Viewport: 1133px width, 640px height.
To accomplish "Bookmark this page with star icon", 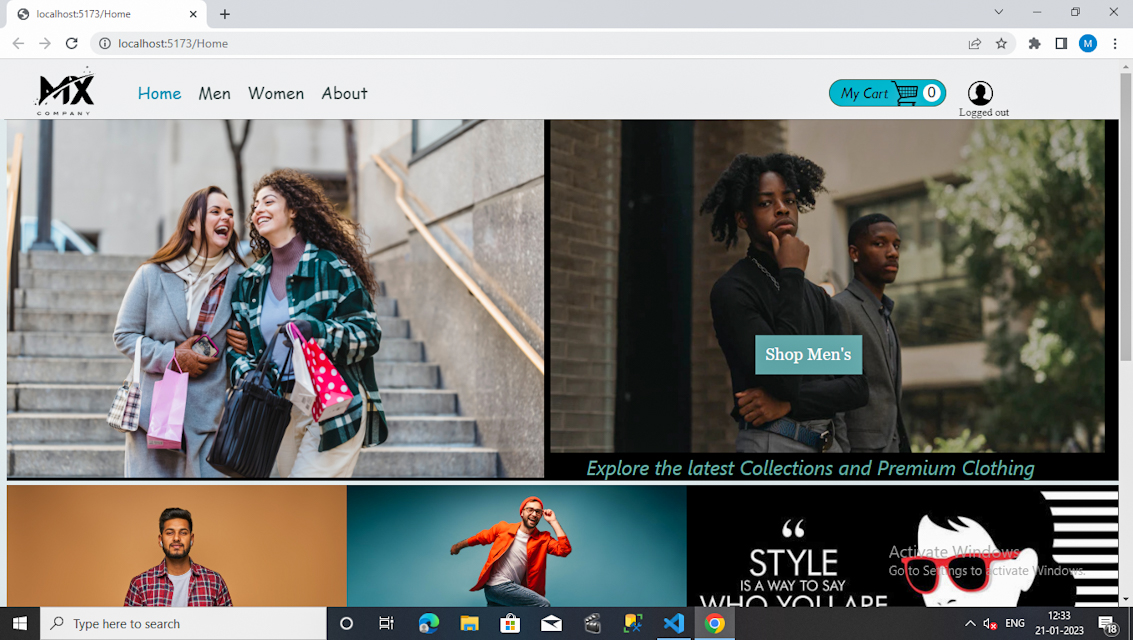I will pos(1001,43).
